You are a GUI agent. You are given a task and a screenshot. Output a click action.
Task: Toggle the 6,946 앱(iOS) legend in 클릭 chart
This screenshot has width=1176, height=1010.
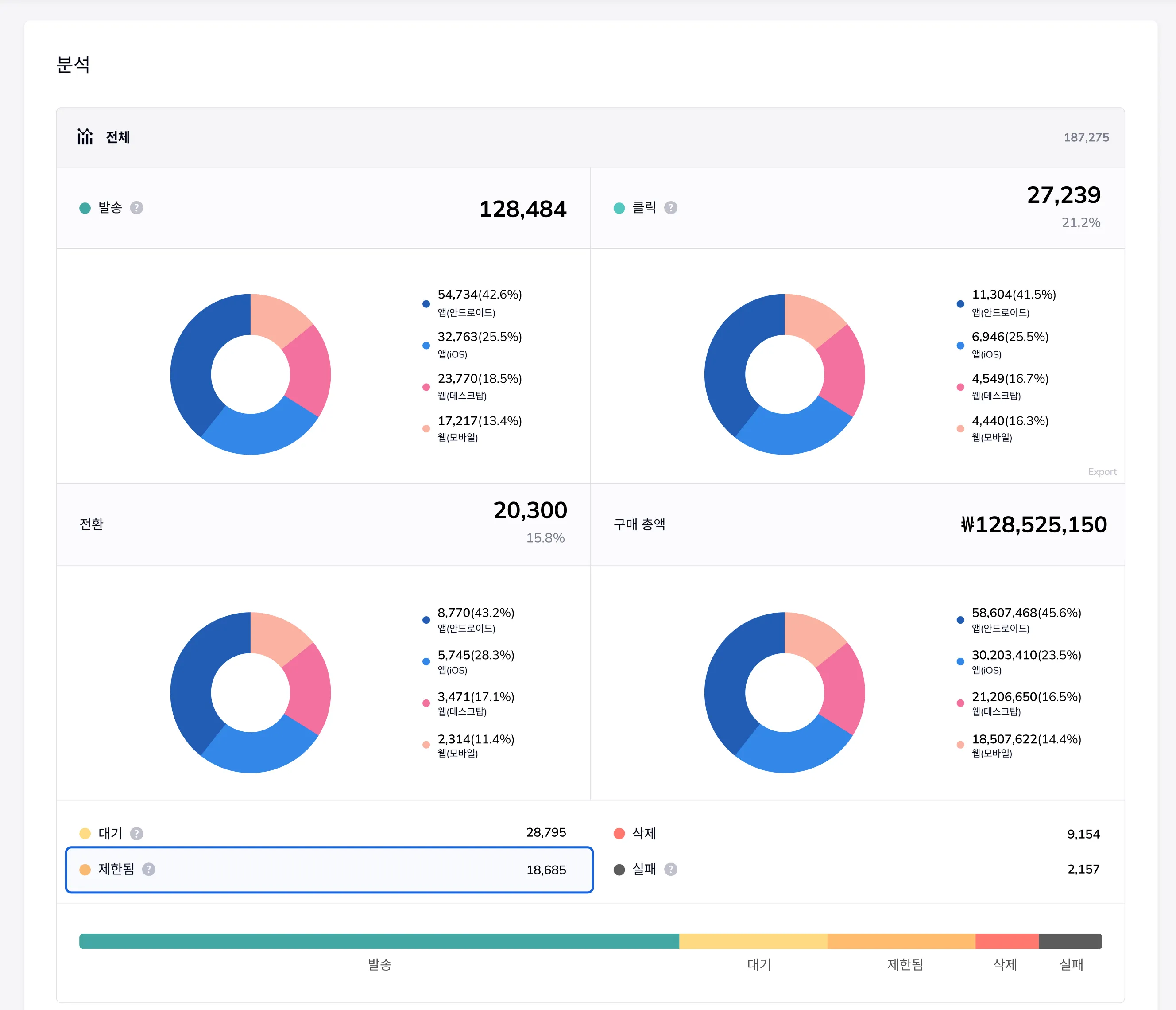pos(1003,345)
